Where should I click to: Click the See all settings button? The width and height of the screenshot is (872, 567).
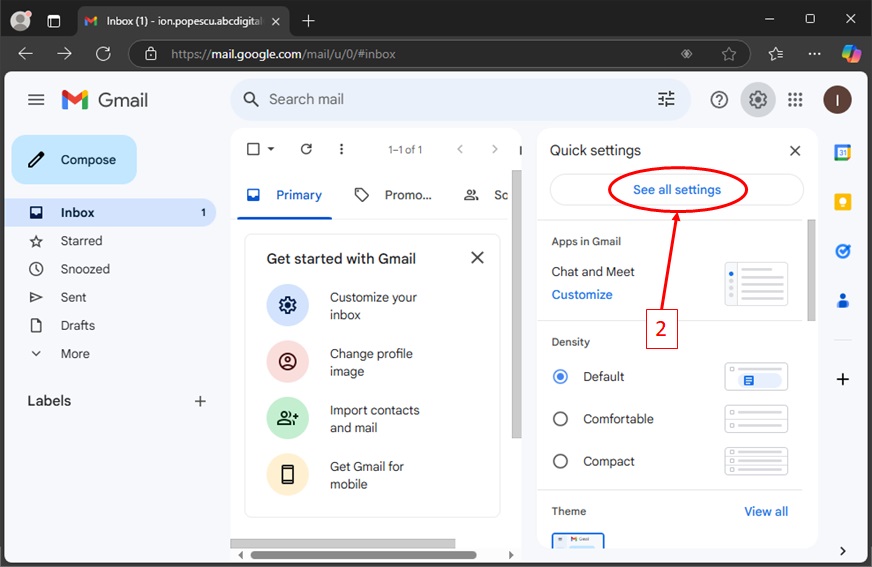676,189
